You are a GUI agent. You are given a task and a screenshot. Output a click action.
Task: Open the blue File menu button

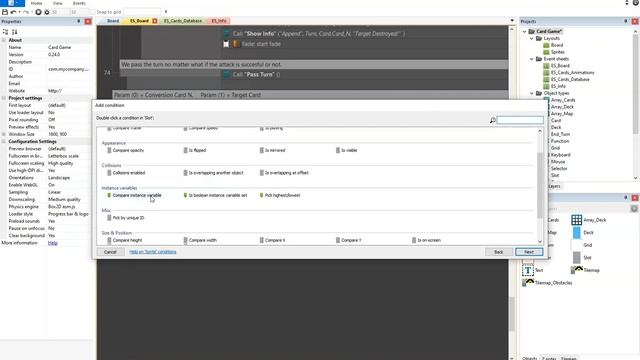[x=12, y=3]
